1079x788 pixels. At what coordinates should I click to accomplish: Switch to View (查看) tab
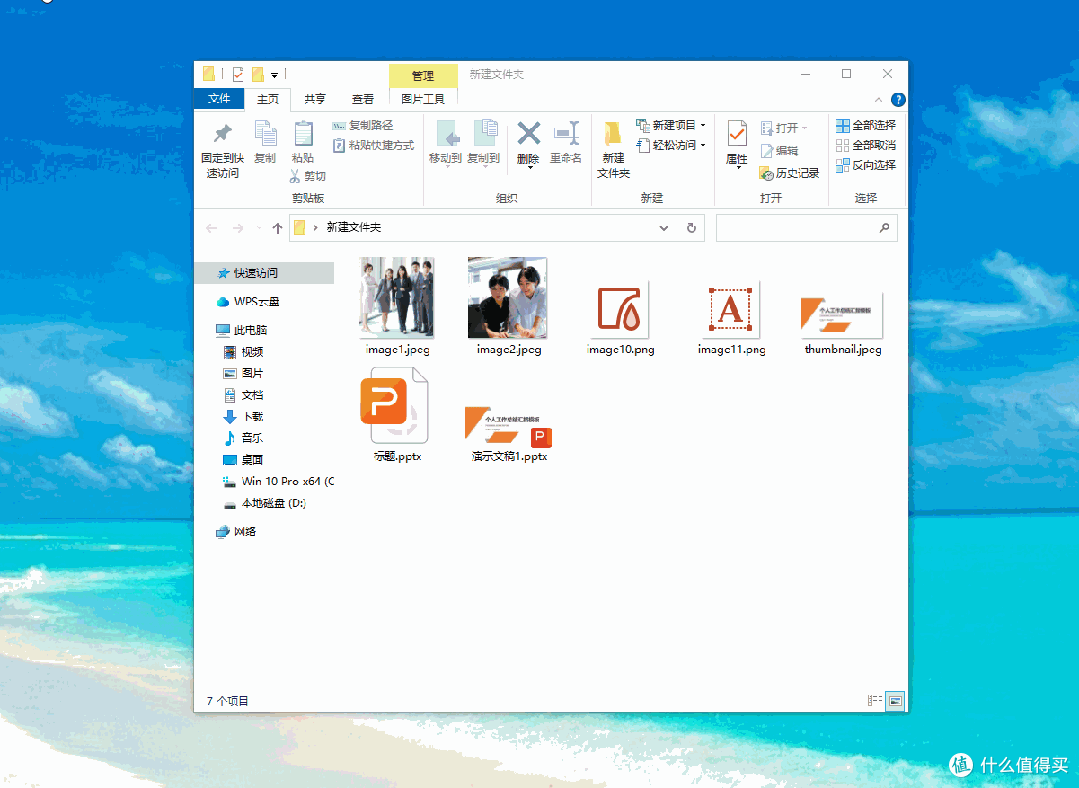(x=363, y=99)
